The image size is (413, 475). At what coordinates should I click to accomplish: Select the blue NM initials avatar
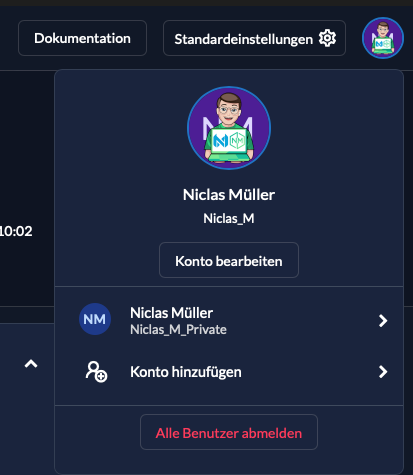pos(95,319)
